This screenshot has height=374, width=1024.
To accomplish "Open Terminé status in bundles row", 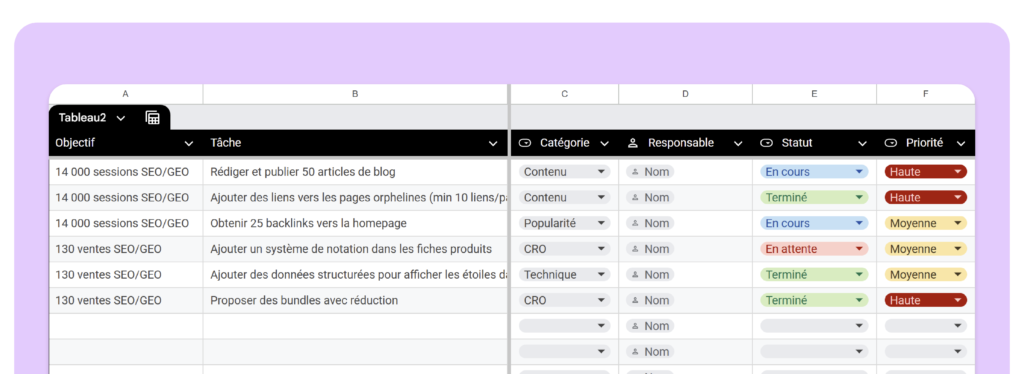I will tap(814, 300).
